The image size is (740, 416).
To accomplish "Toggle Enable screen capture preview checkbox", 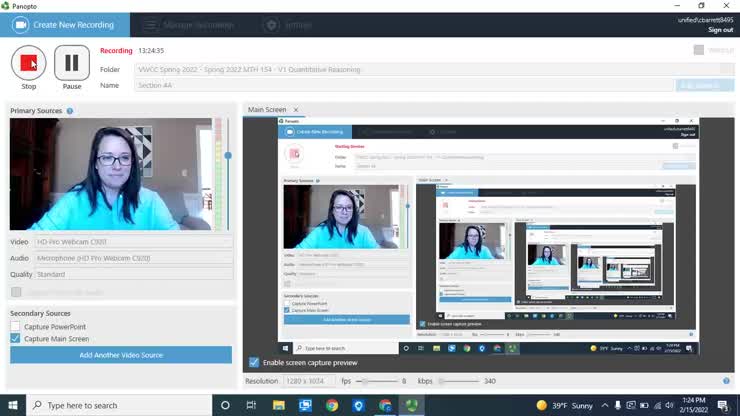I will point(254,362).
